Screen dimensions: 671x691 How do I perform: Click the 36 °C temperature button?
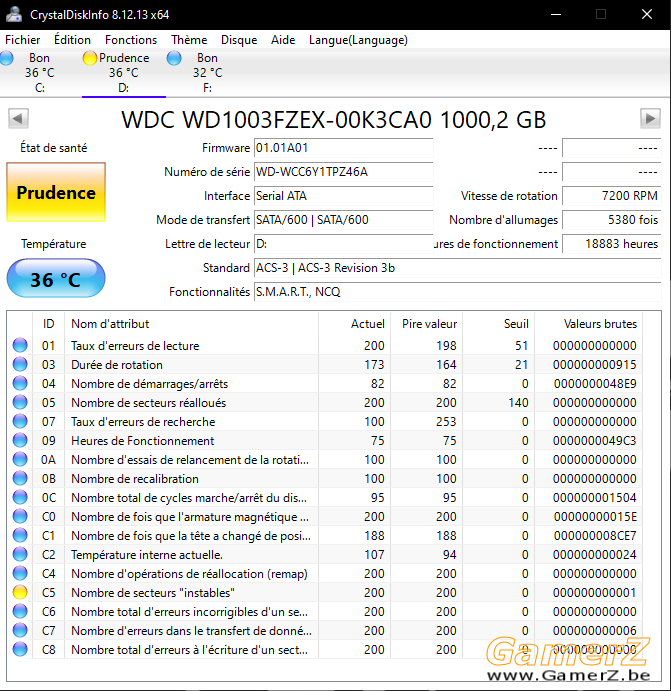(56, 279)
